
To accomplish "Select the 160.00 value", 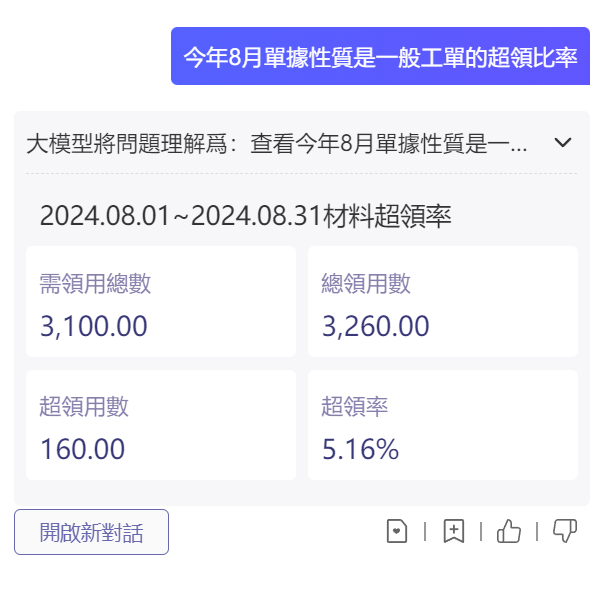I will click(x=82, y=449).
